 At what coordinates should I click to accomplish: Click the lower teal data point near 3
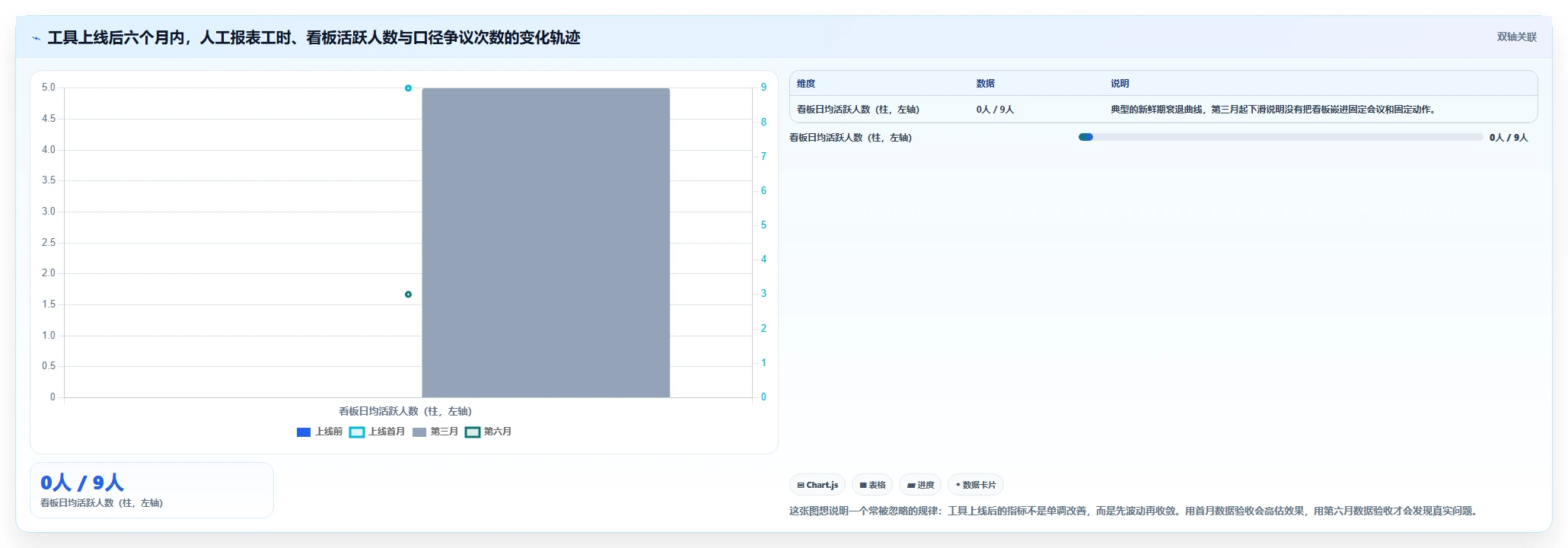tap(408, 295)
